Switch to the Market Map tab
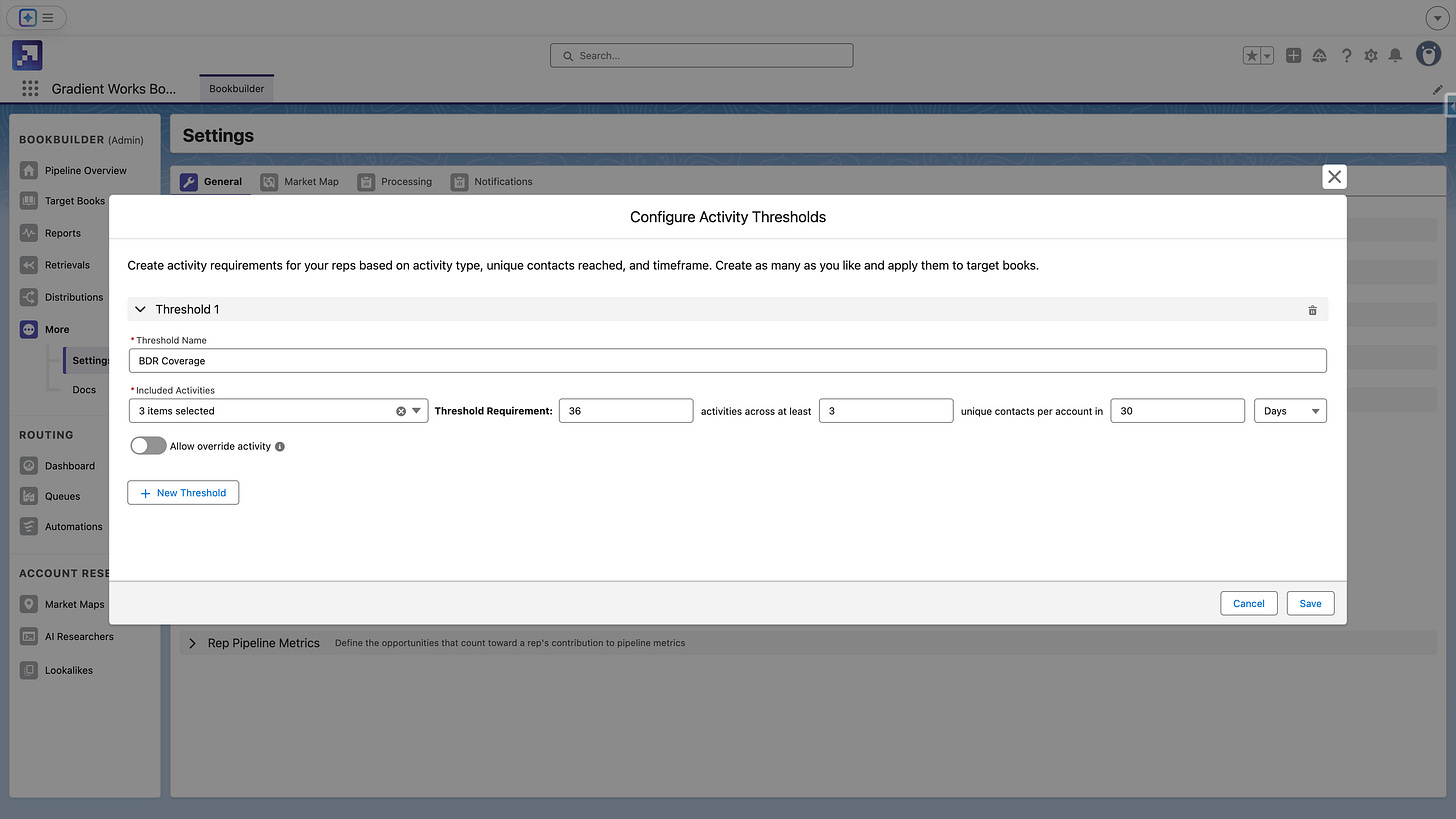This screenshot has height=819, width=1456. tap(300, 182)
